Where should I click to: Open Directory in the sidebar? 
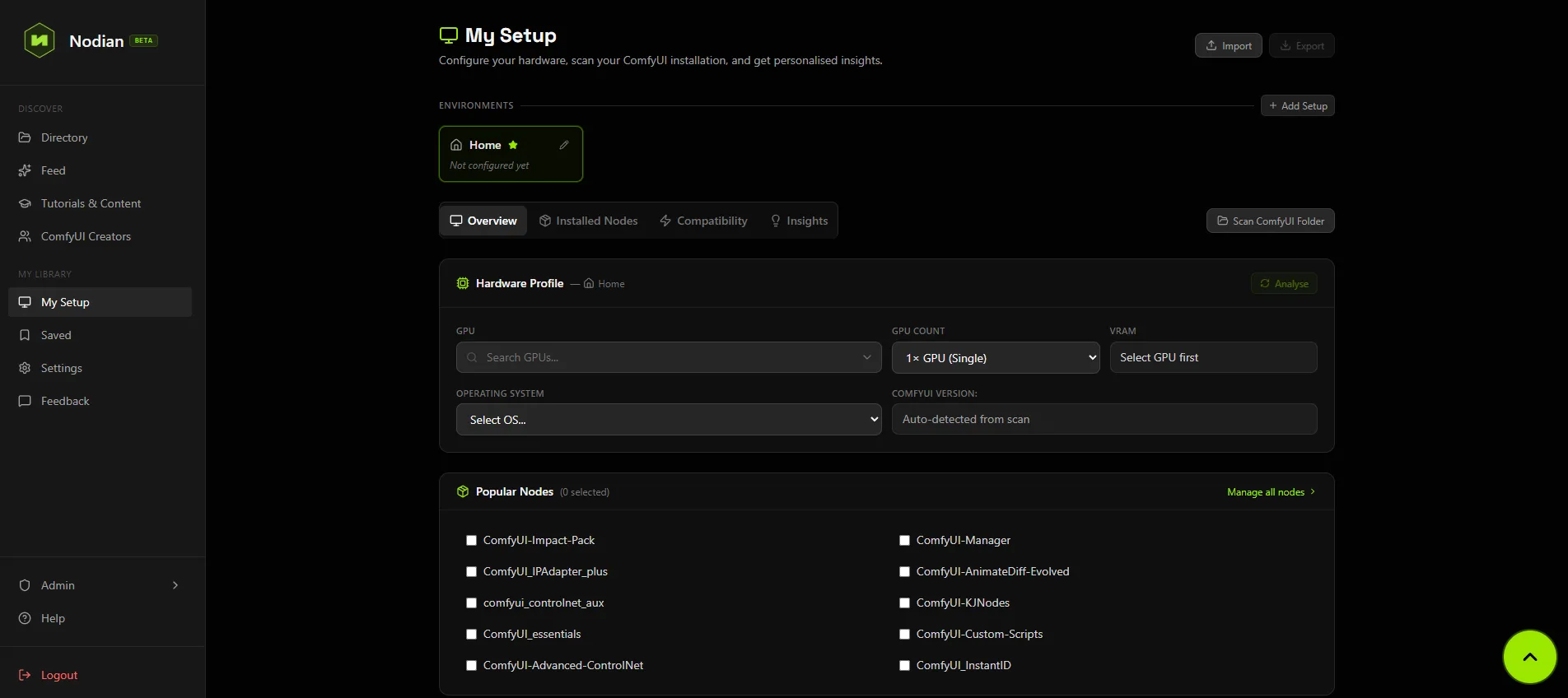click(x=100, y=137)
